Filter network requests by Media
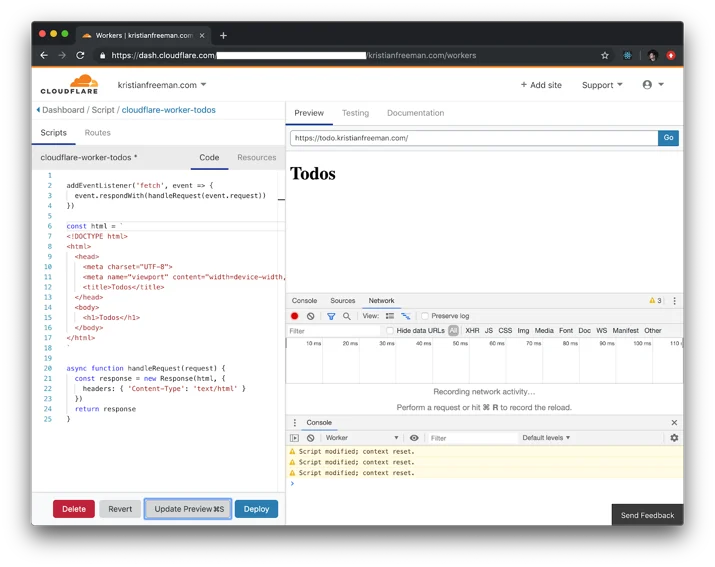 coord(544,331)
